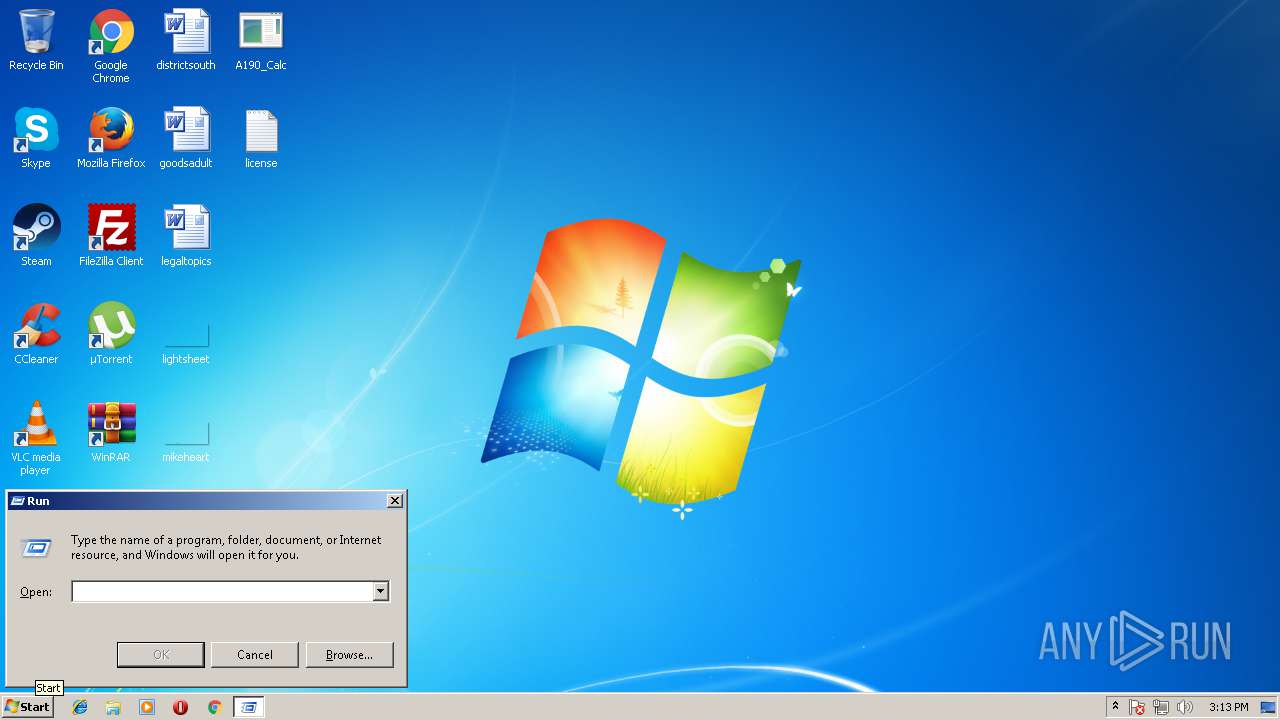Image resolution: width=1280 pixels, height=720 pixels.
Task: Open the Start menu
Action: pyautogui.click(x=27, y=707)
